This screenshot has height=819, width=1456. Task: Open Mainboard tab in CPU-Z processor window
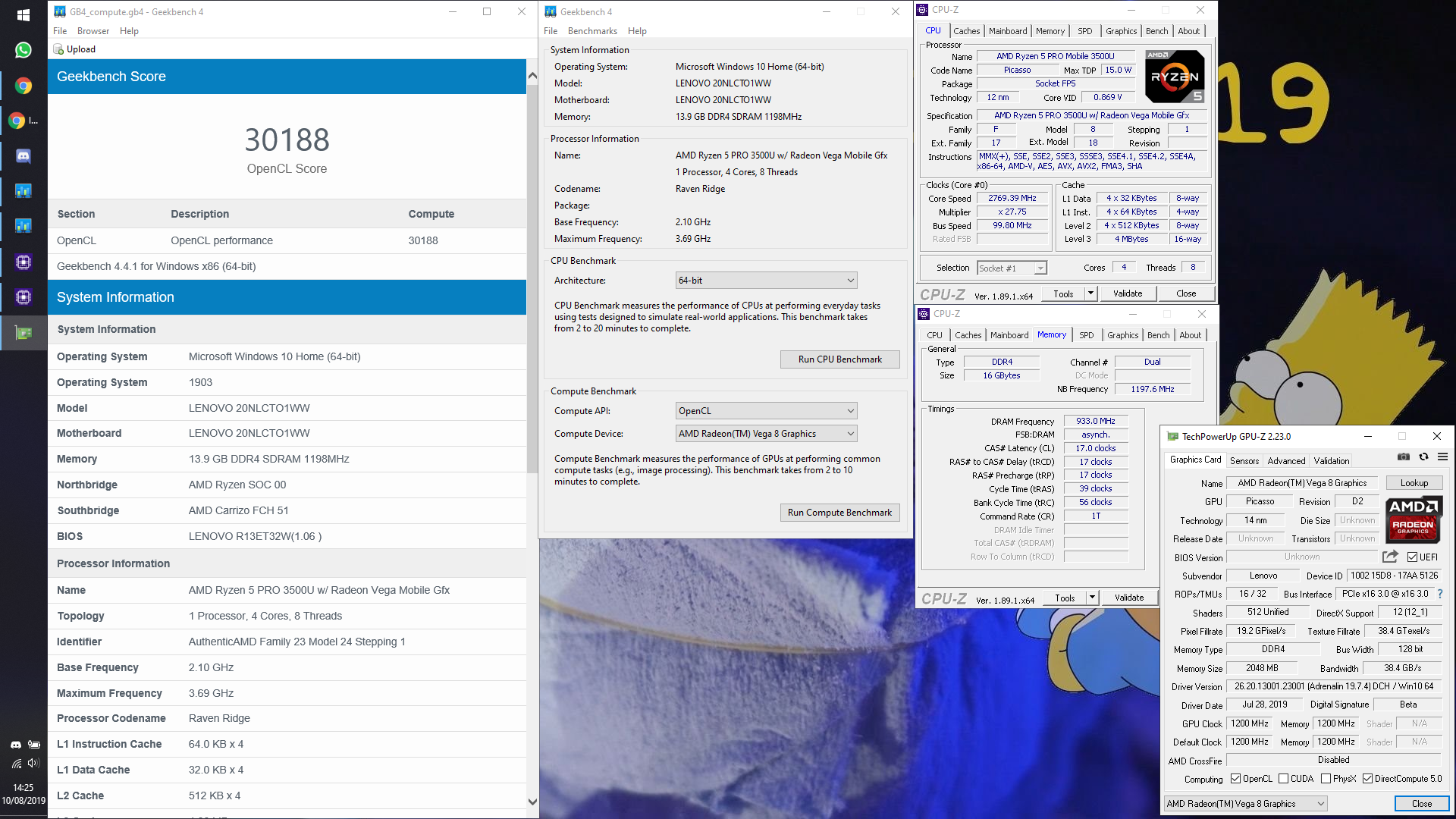coord(1008,31)
